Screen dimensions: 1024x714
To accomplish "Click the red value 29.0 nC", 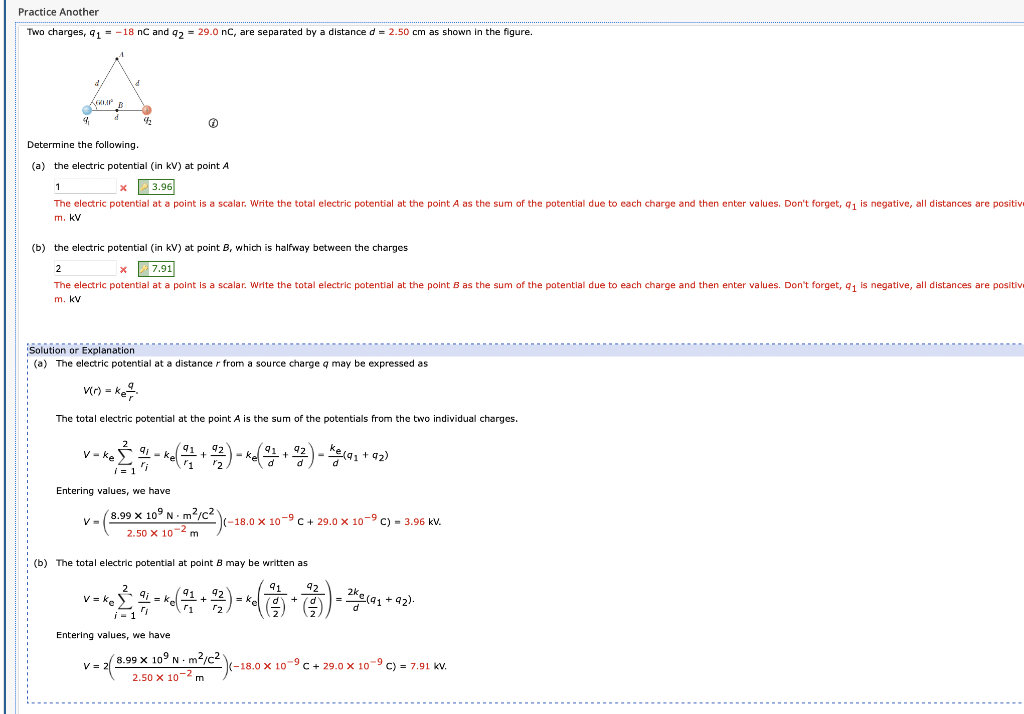I will (x=216, y=32).
